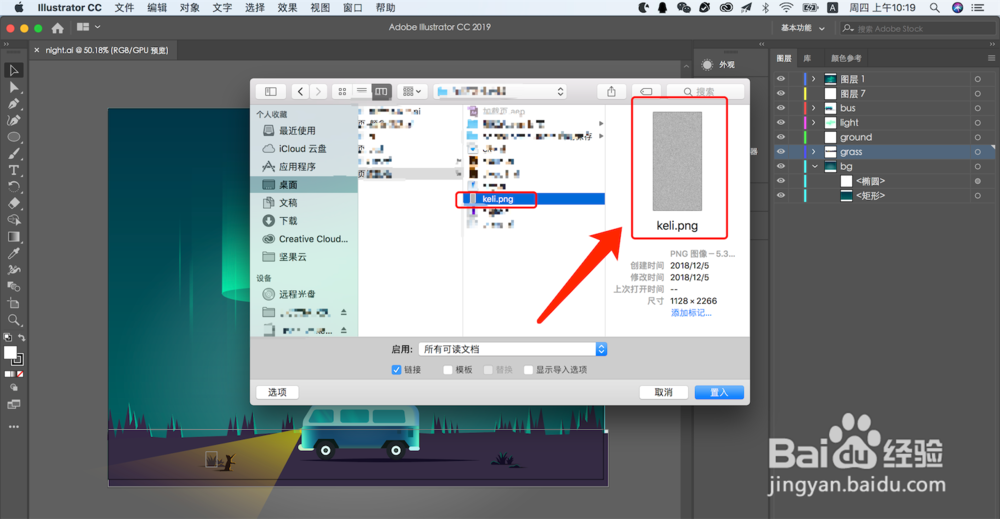Click the bg layer thumbnail swatch
The height and width of the screenshot is (519, 1000).
point(830,166)
